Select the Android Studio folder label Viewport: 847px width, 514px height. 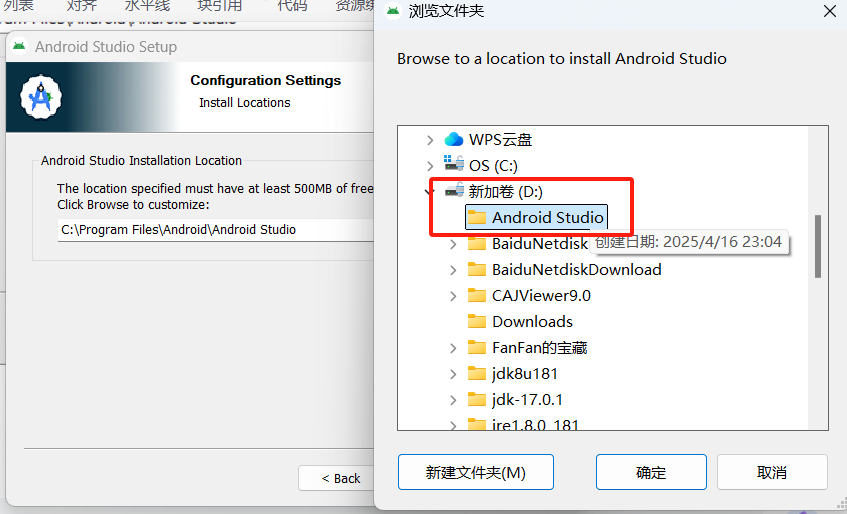coord(548,217)
